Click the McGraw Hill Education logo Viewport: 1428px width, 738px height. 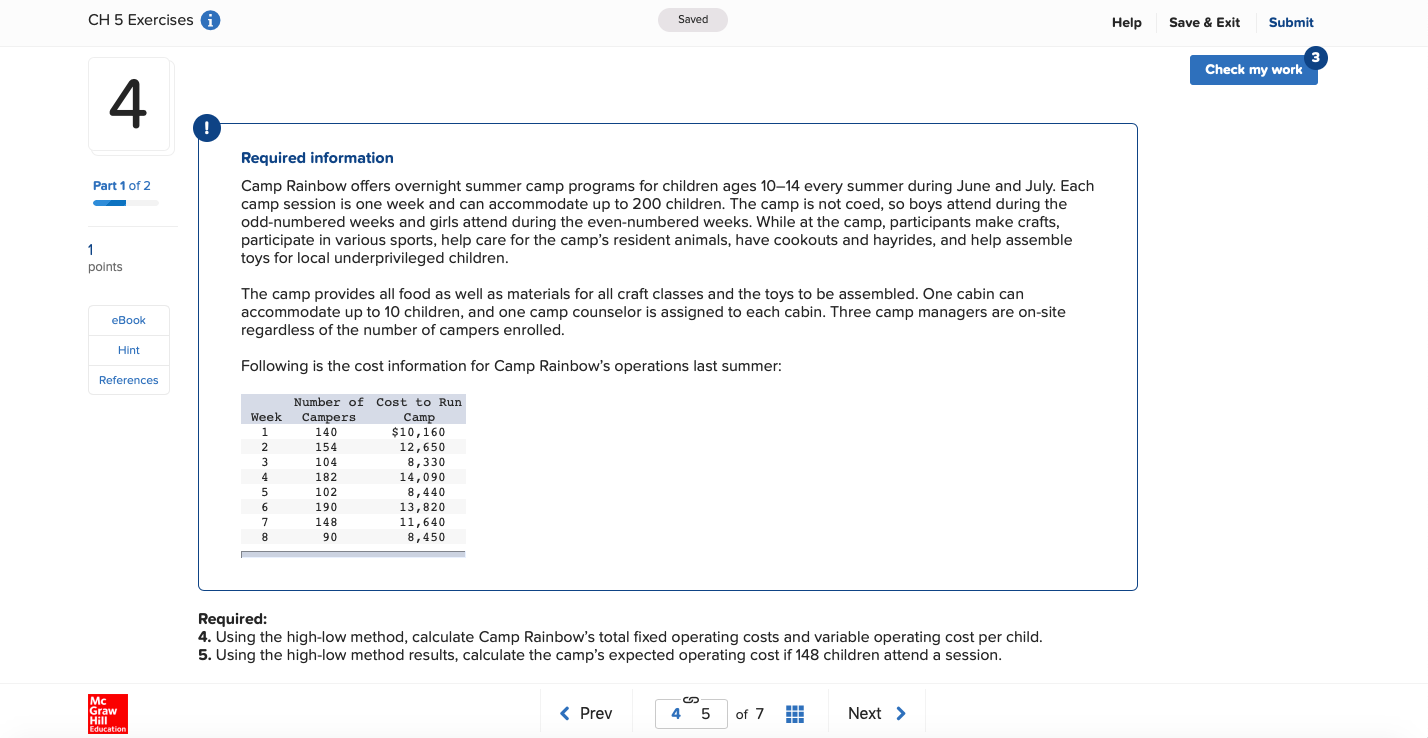pos(107,713)
